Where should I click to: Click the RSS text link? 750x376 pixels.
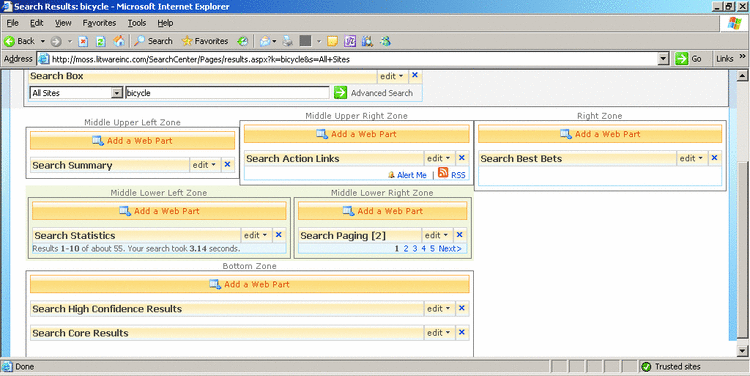[458, 175]
